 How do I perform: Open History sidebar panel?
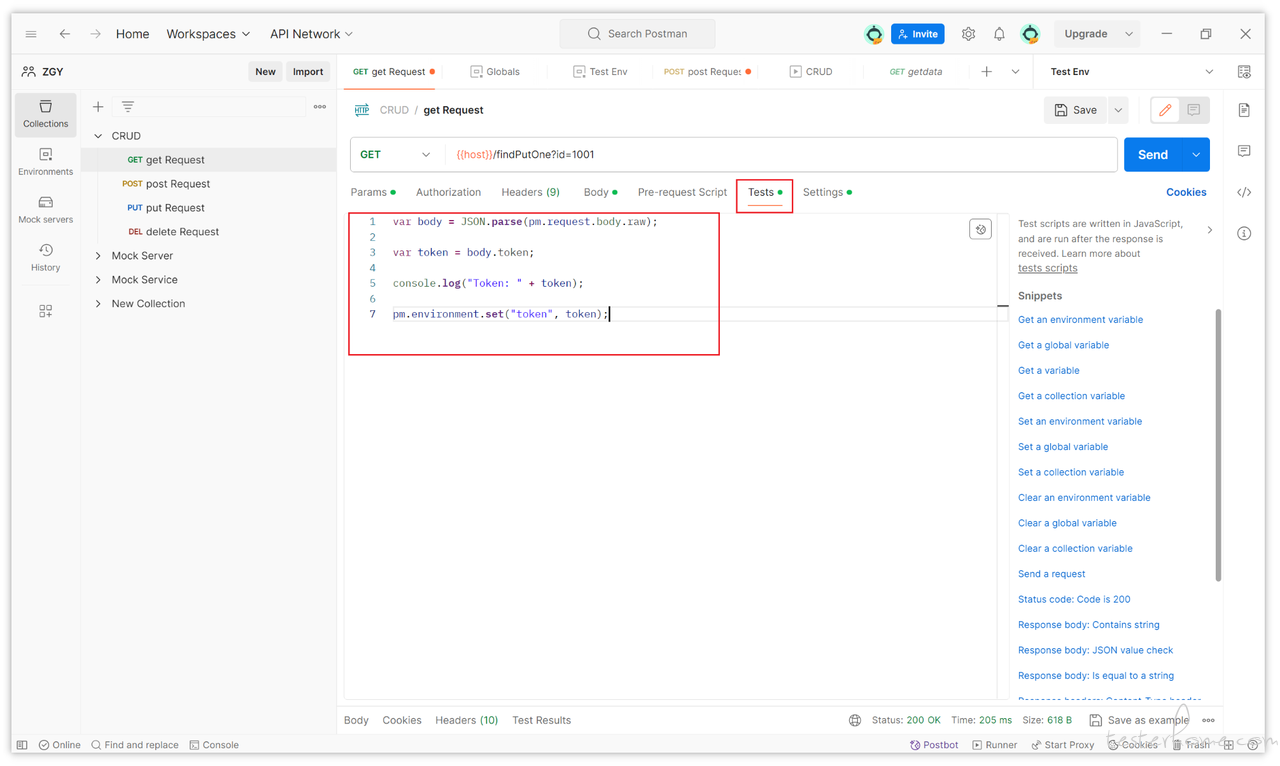coord(45,258)
